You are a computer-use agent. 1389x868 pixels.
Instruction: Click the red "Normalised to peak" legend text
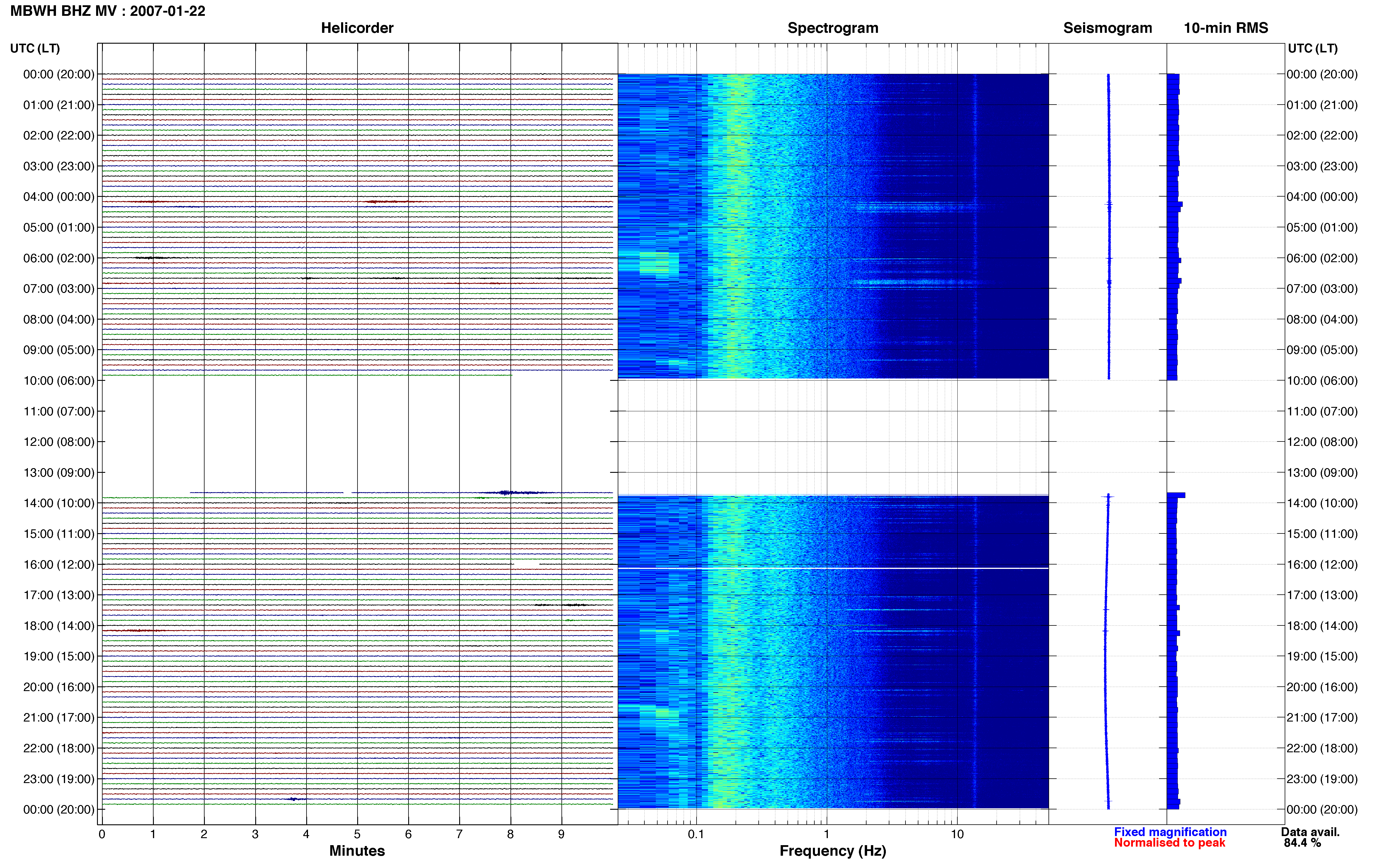pyautogui.click(x=1170, y=843)
